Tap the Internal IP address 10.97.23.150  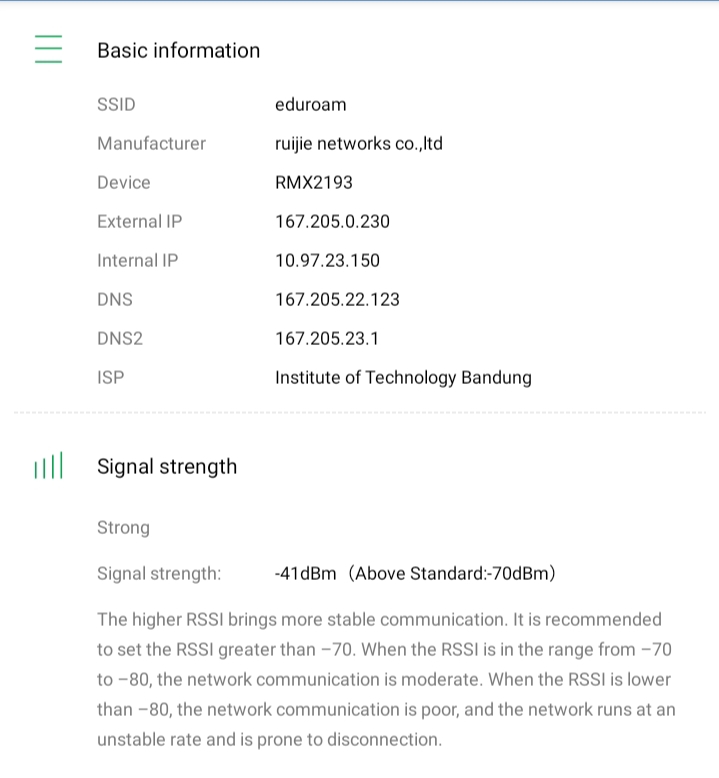click(x=327, y=260)
